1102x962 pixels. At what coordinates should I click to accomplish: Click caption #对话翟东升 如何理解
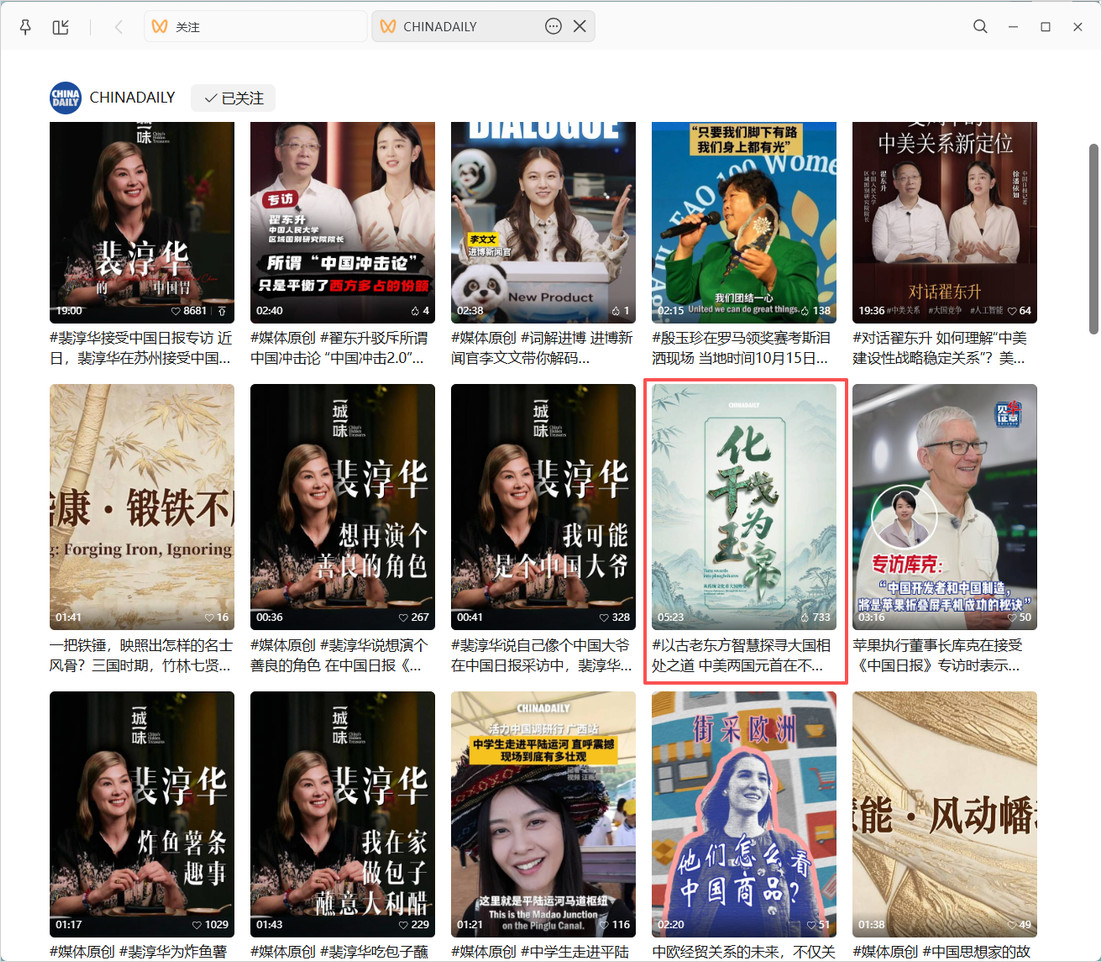coord(940,348)
